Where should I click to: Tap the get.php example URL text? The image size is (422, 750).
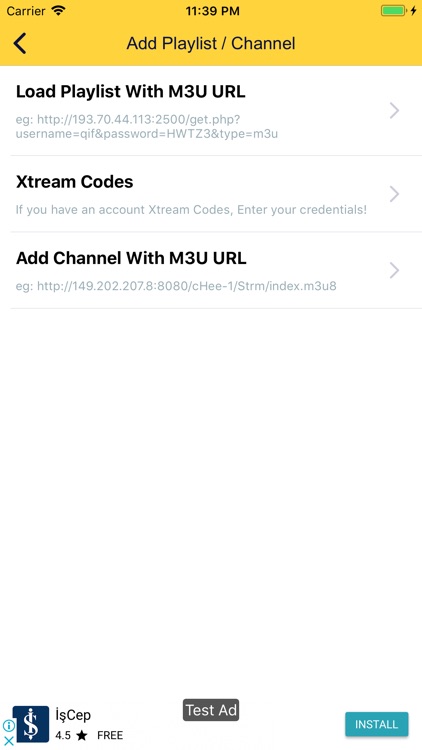coord(147,126)
